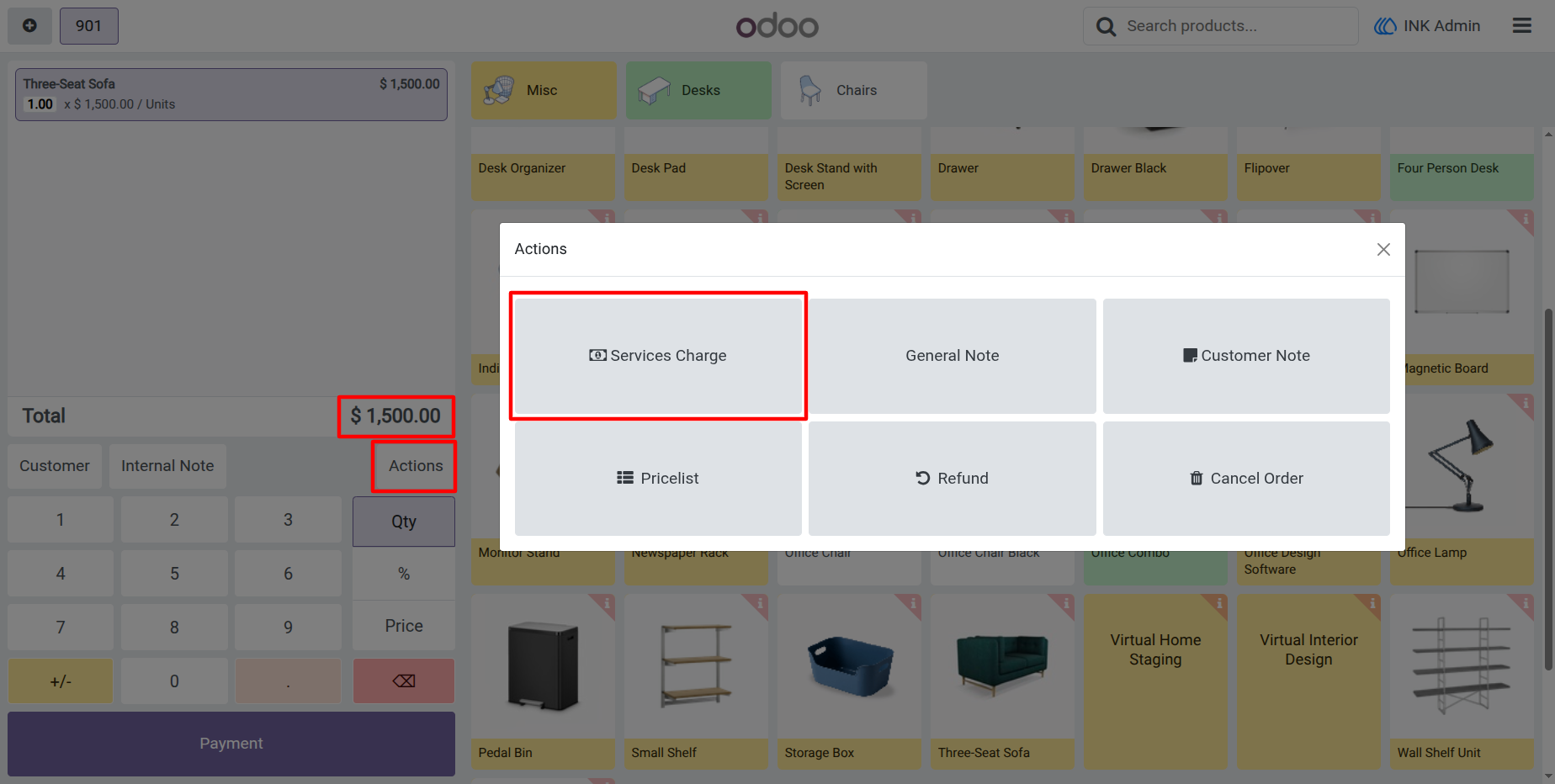The width and height of the screenshot is (1555, 784).
Task: Open the hamburger menu icon
Action: (x=1522, y=26)
